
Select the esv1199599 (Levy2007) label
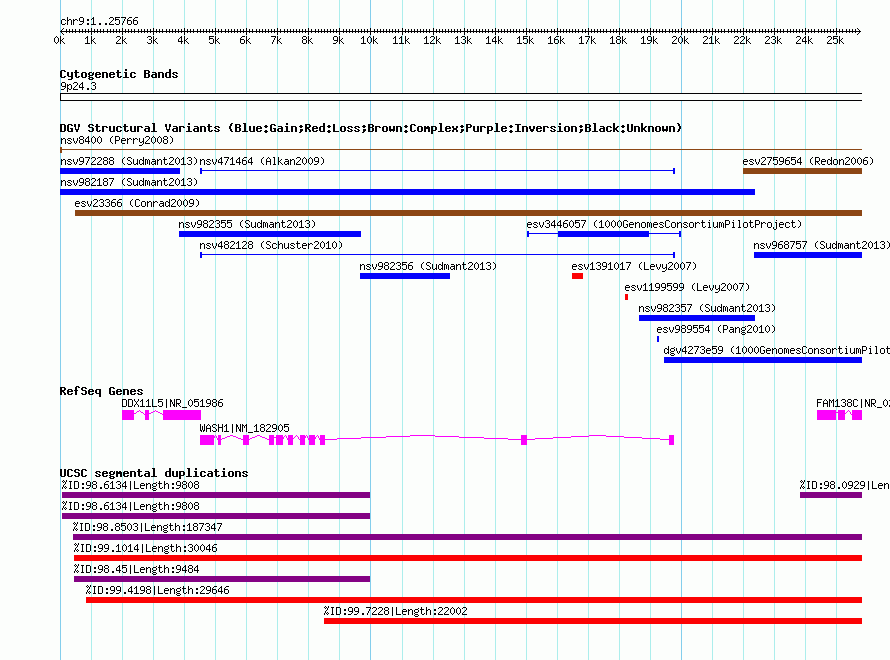point(687,287)
